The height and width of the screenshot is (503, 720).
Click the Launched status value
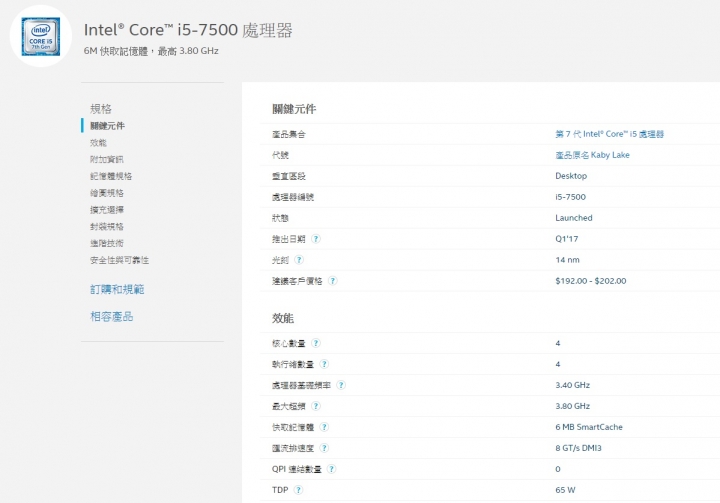[x=574, y=218]
